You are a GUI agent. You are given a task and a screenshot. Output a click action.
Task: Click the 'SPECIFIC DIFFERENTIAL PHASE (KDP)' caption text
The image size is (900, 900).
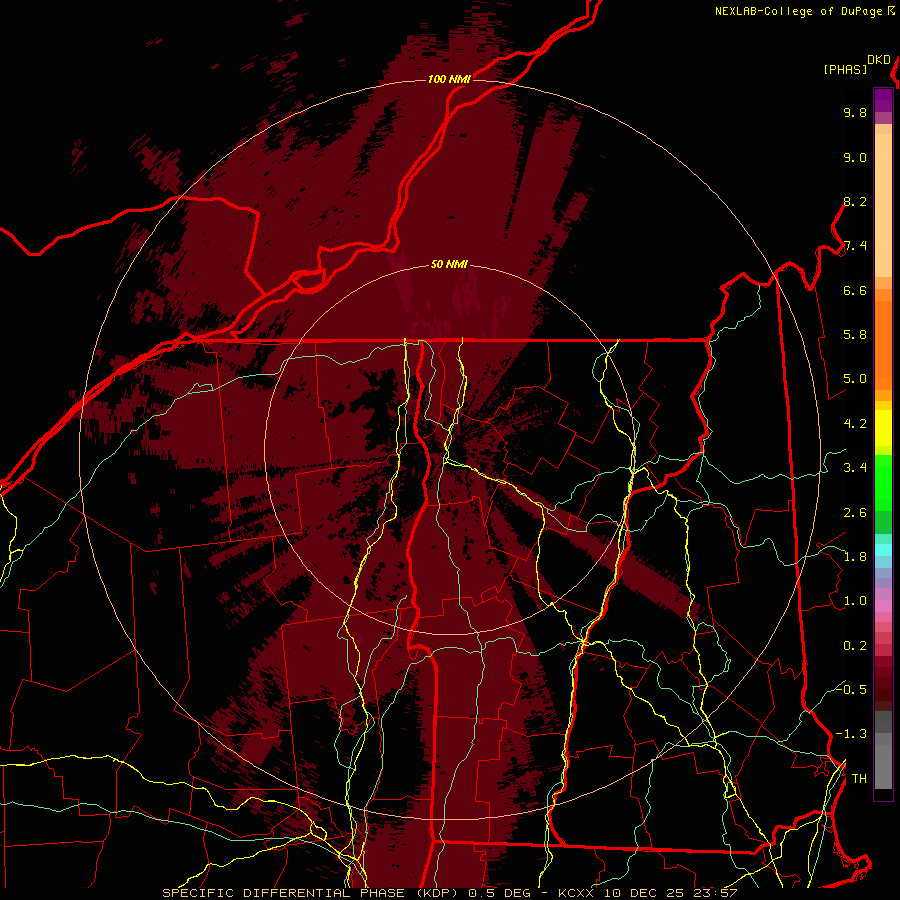coord(313,893)
